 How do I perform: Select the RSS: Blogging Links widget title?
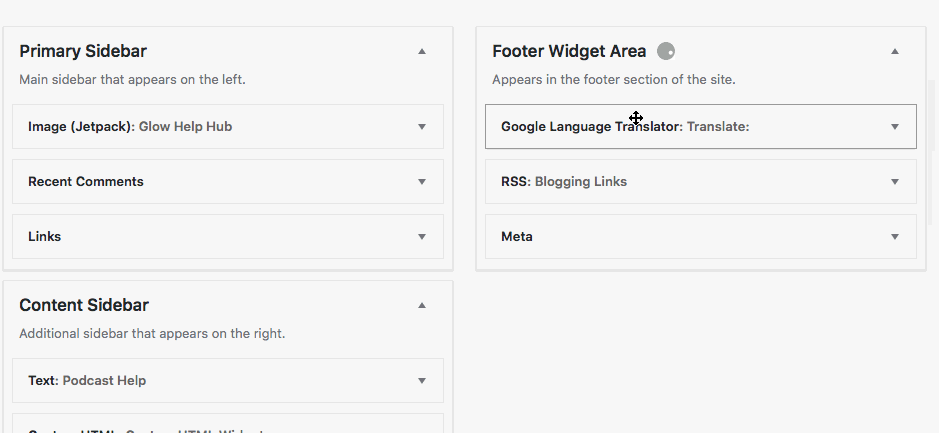pyautogui.click(x=564, y=182)
